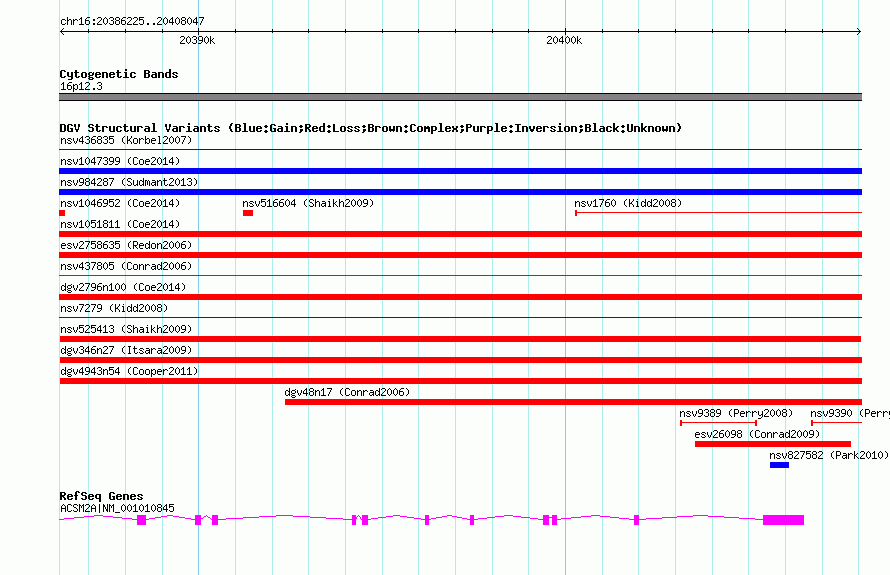This screenshot has height=575, width=890.
Task: Click the RefSeq Genes track title
Action: pyautogui.click(x=101, y=496)
